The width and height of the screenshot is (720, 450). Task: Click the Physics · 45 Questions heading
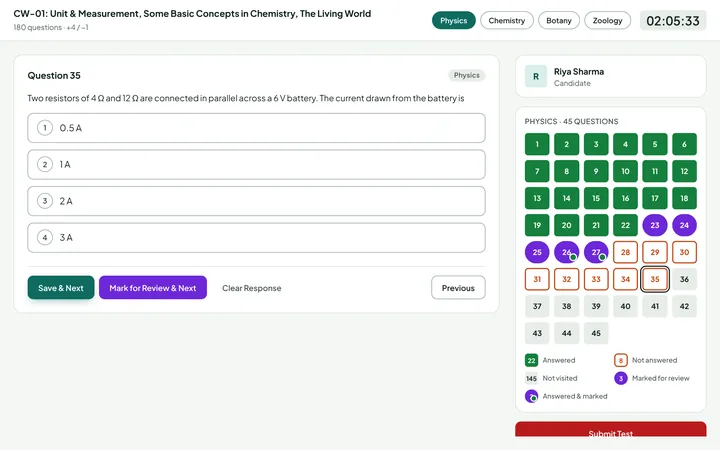pos(571,121)
